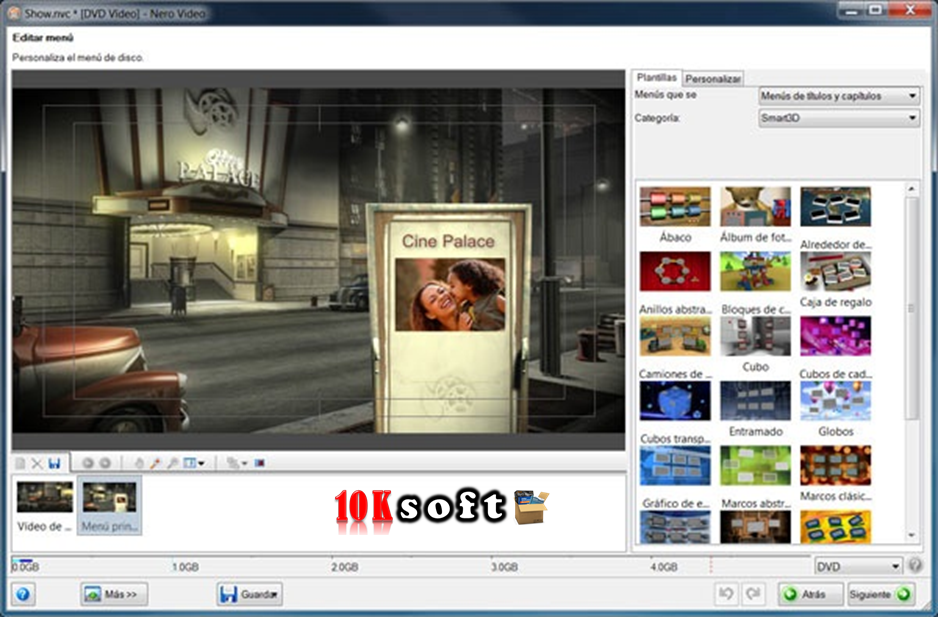
Task: Select the hand pan tool
Action: click(x=139, y=463)
